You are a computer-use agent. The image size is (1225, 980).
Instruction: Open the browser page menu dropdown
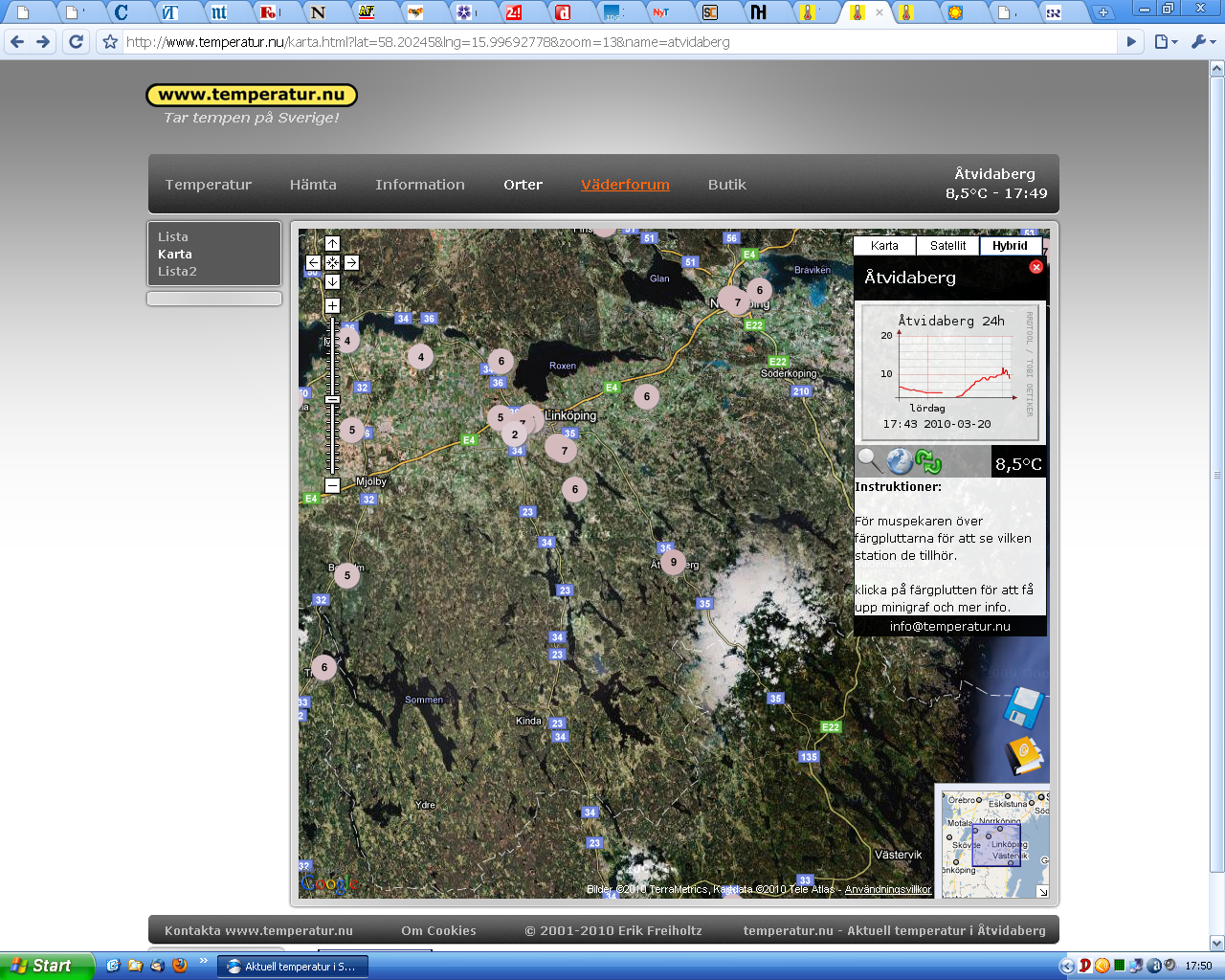1165,42
